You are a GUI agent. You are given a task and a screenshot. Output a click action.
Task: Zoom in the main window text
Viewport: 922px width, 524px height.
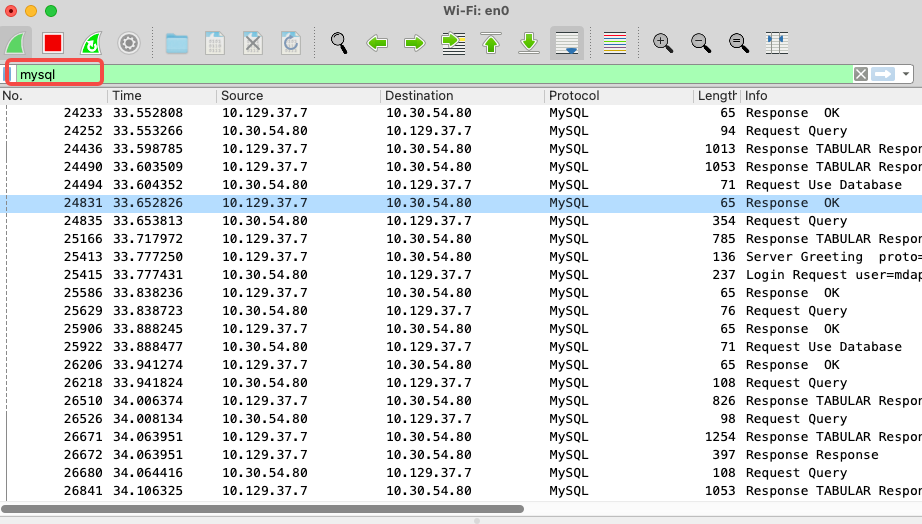point(663,43)
